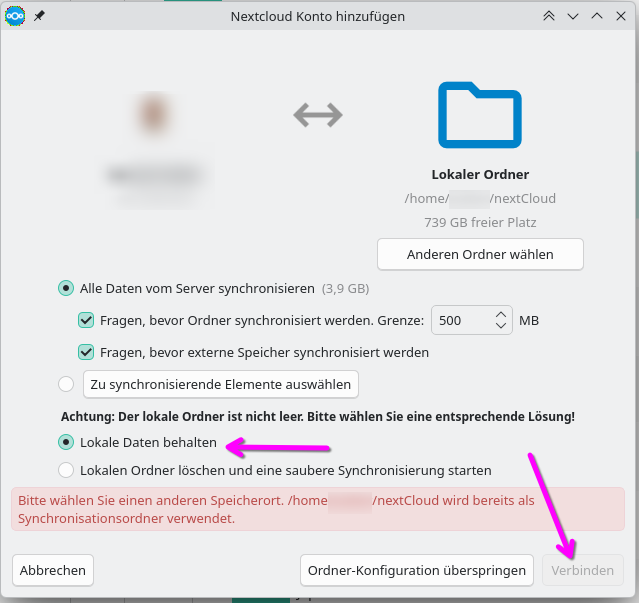Choose Lokalen Ordner löschen radio option
The image size is (639, 603).
tap(66, 470)
